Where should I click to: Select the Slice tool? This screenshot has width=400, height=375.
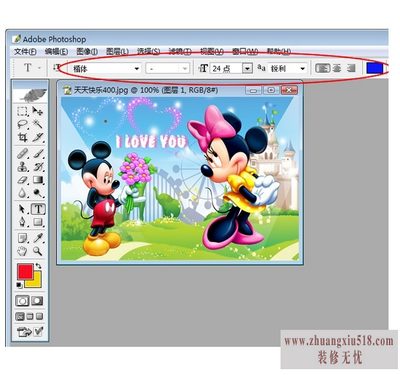click(37, 137)
